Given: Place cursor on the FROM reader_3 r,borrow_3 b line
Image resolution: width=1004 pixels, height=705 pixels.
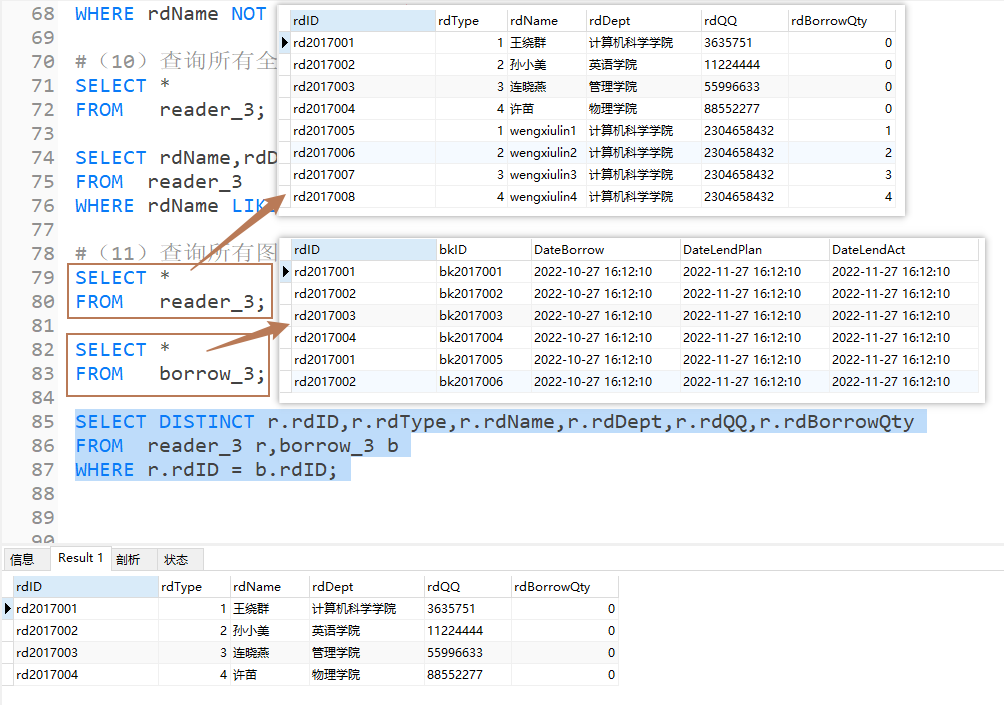Looking at the screenshot, I should point(237,446).
